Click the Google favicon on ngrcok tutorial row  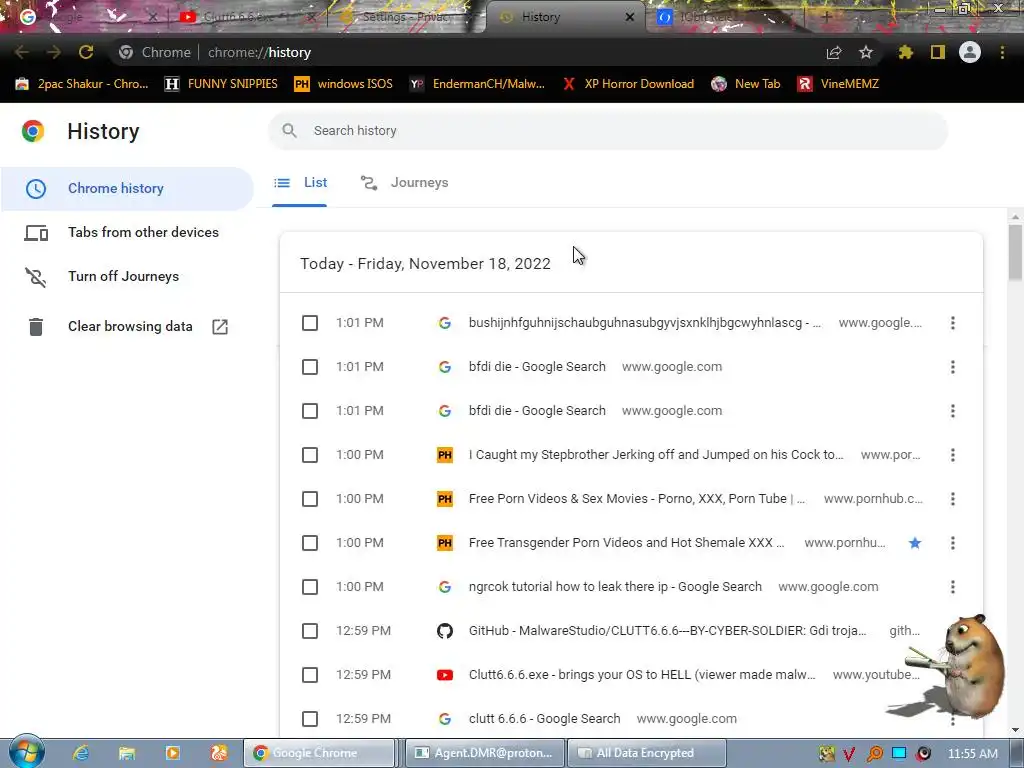click(445, 586)
